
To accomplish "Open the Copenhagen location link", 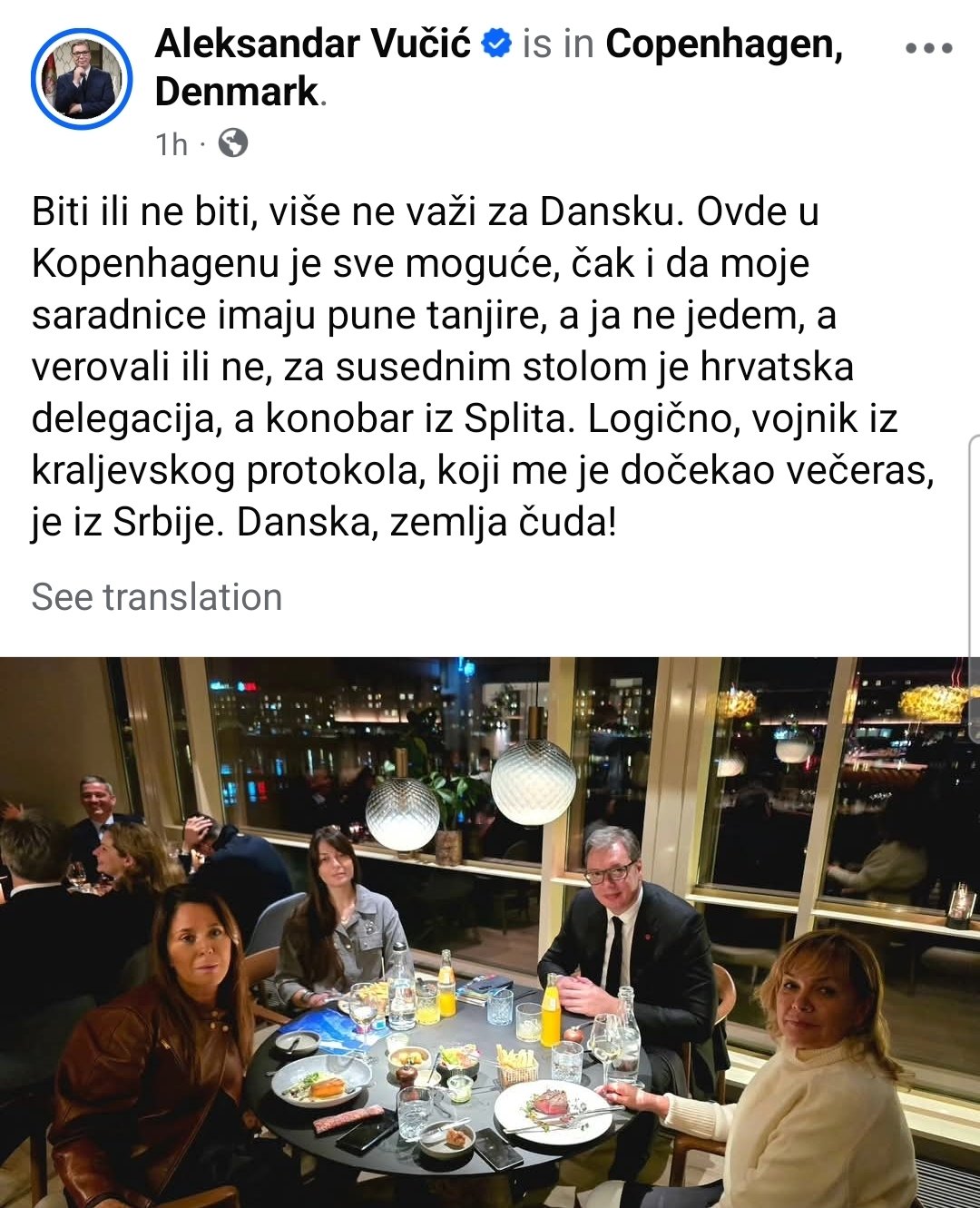I will (x=724, y=44).
